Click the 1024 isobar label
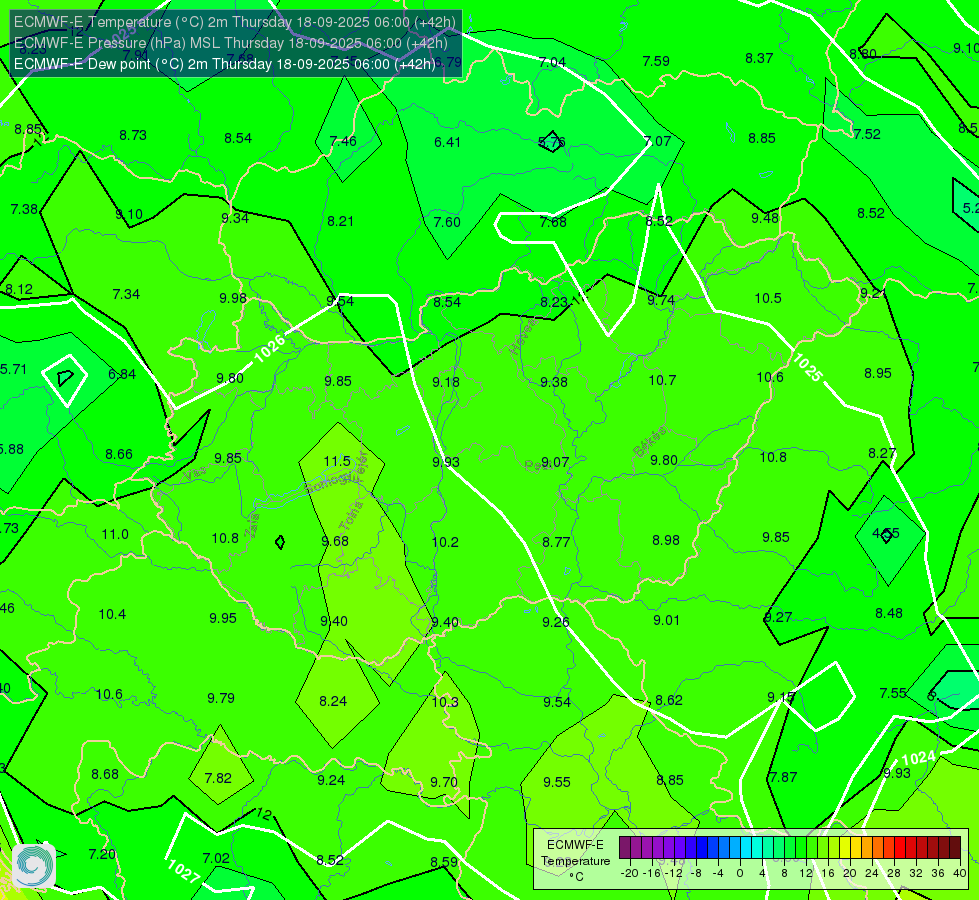 [x=918, y=759]
